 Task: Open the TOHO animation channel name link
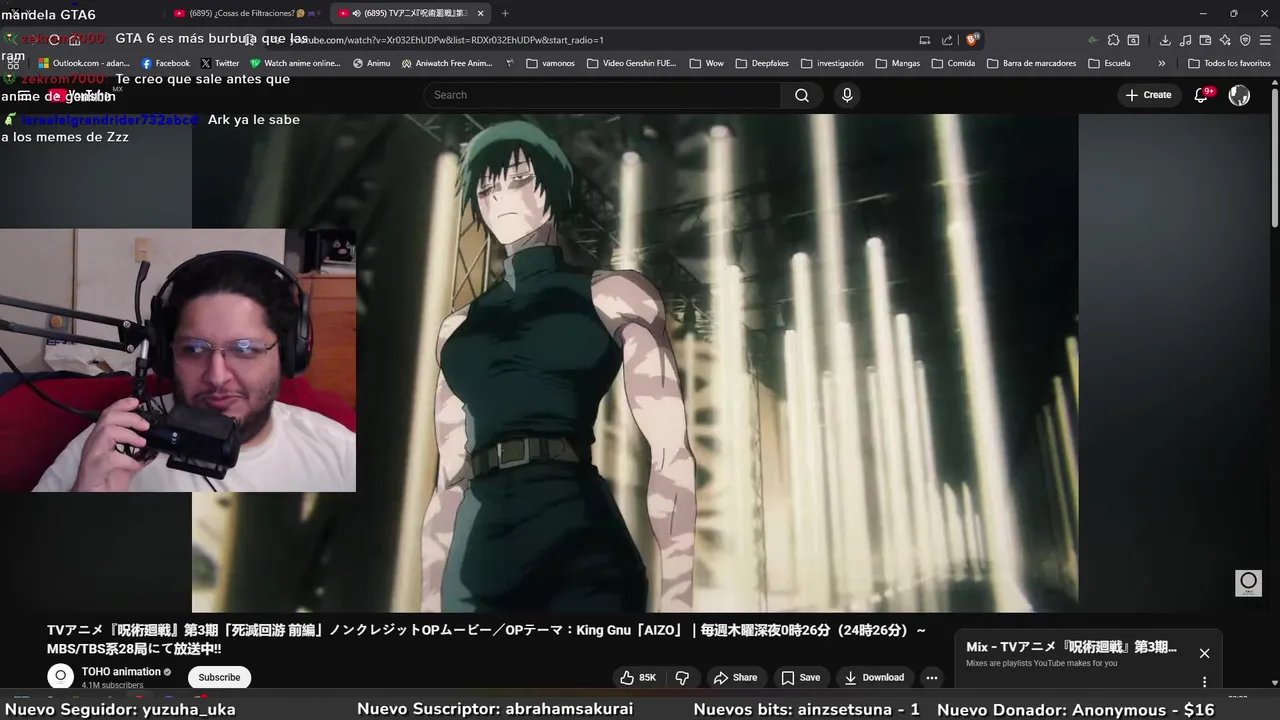point(121,672)
